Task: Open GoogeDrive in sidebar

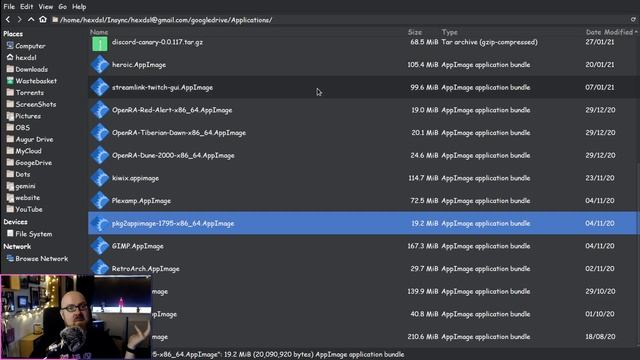Action: coord(29,162)
